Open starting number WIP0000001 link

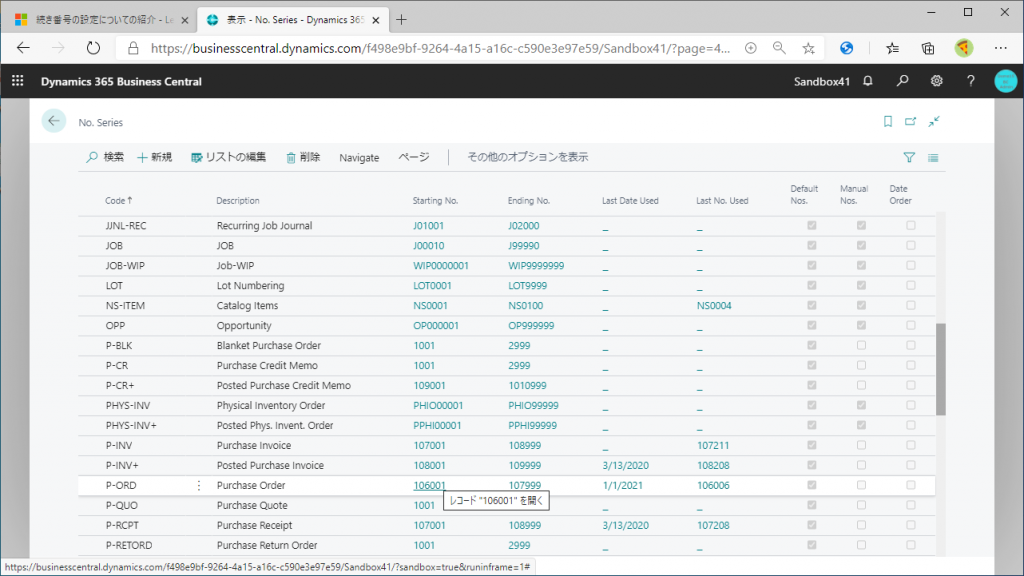[441, 266]
